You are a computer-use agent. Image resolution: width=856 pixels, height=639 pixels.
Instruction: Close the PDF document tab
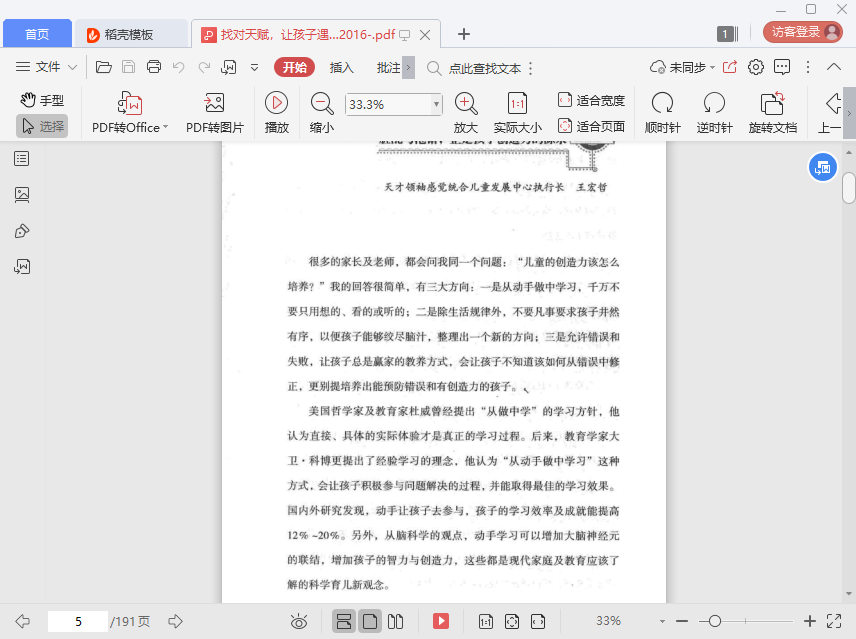(425, 35)
